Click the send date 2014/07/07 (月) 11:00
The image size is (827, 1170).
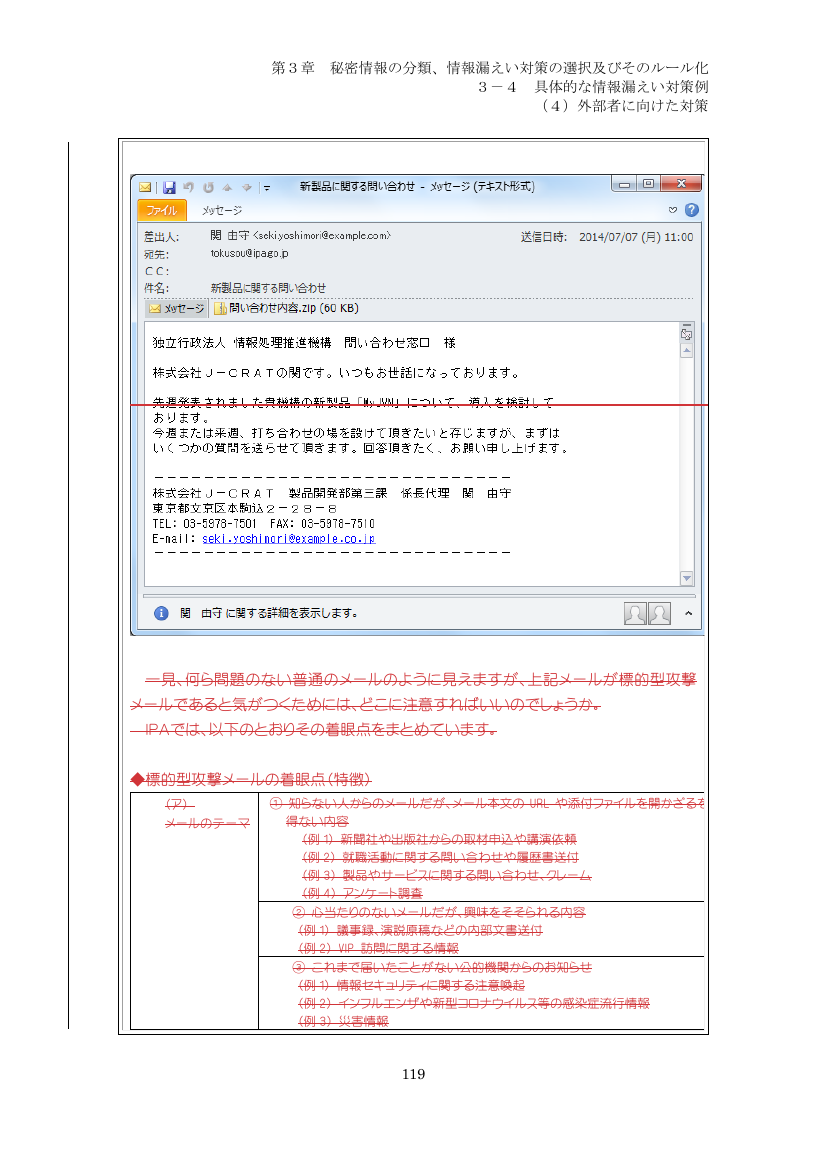(x=636, y=237)
